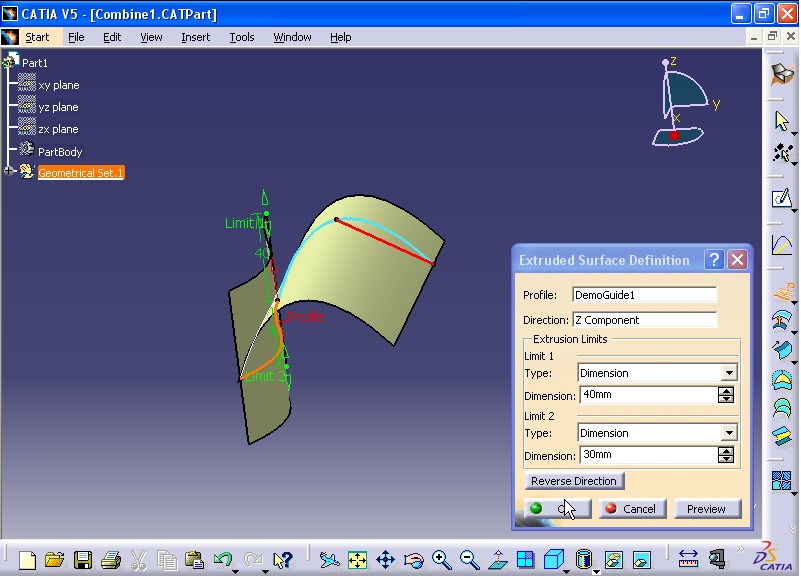Image resolution: width=801 pixels, height=583 pixels.
Task: Save the part with the floppy icon
Action: click(x=82, y=560)
